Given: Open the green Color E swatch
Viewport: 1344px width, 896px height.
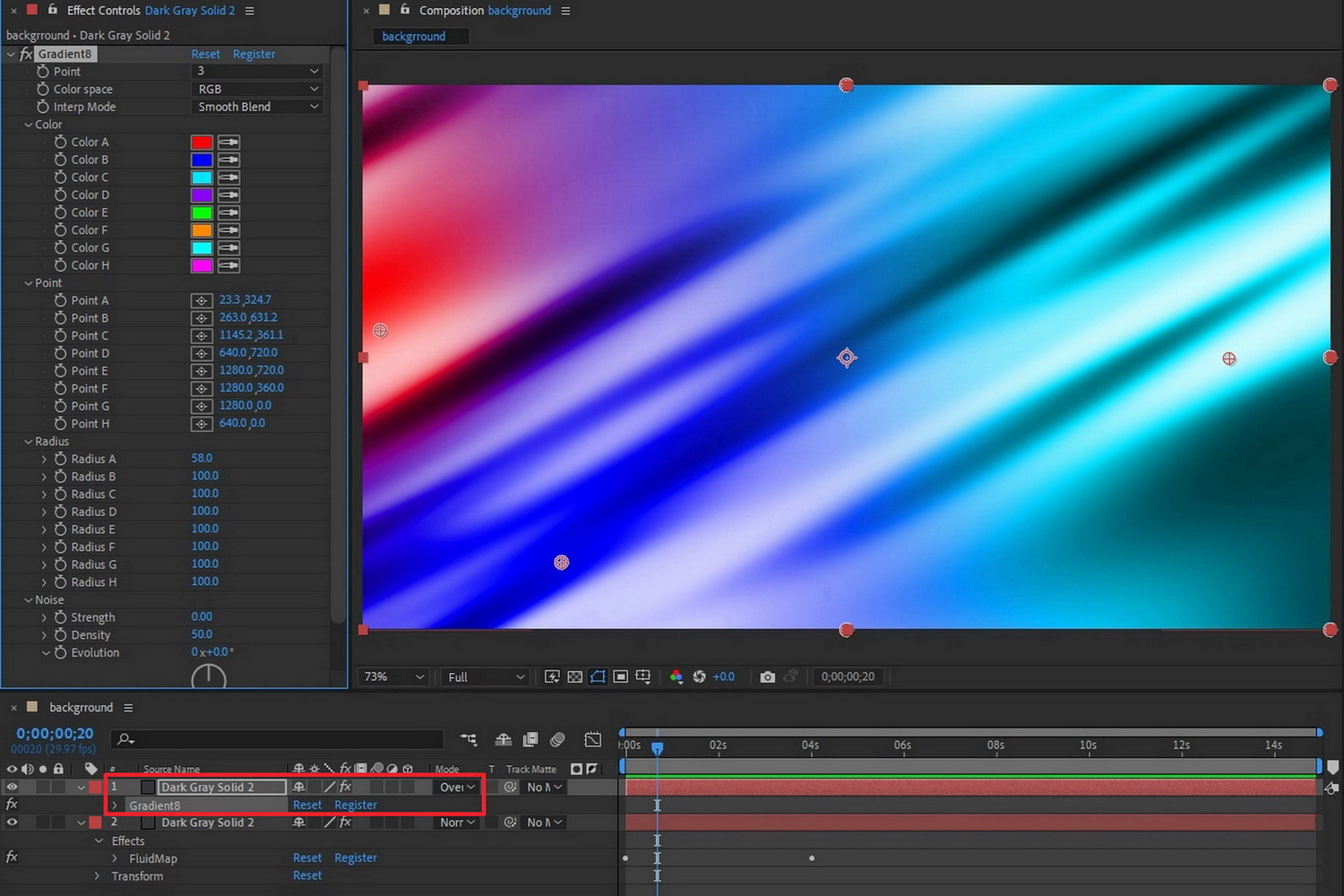Looking at the screenshot, I should pos(202,212).
